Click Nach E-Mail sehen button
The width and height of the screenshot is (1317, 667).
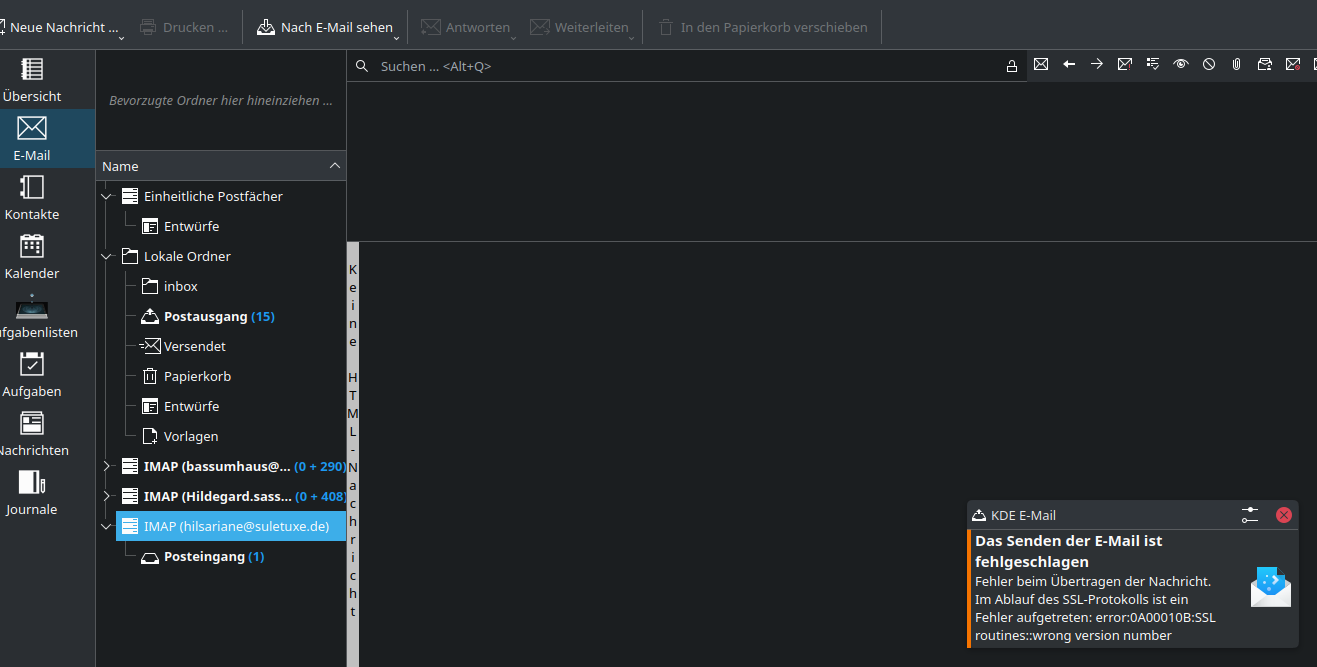coord(324,27)
